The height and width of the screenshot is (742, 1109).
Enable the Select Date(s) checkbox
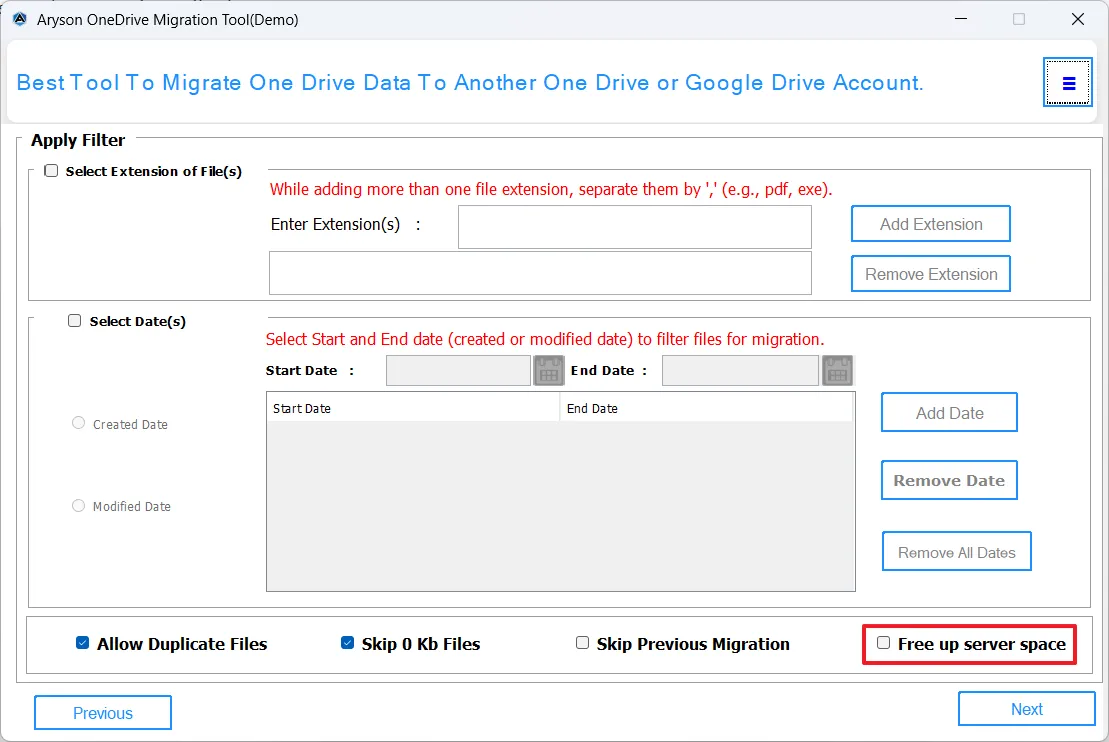pos(75,321)
